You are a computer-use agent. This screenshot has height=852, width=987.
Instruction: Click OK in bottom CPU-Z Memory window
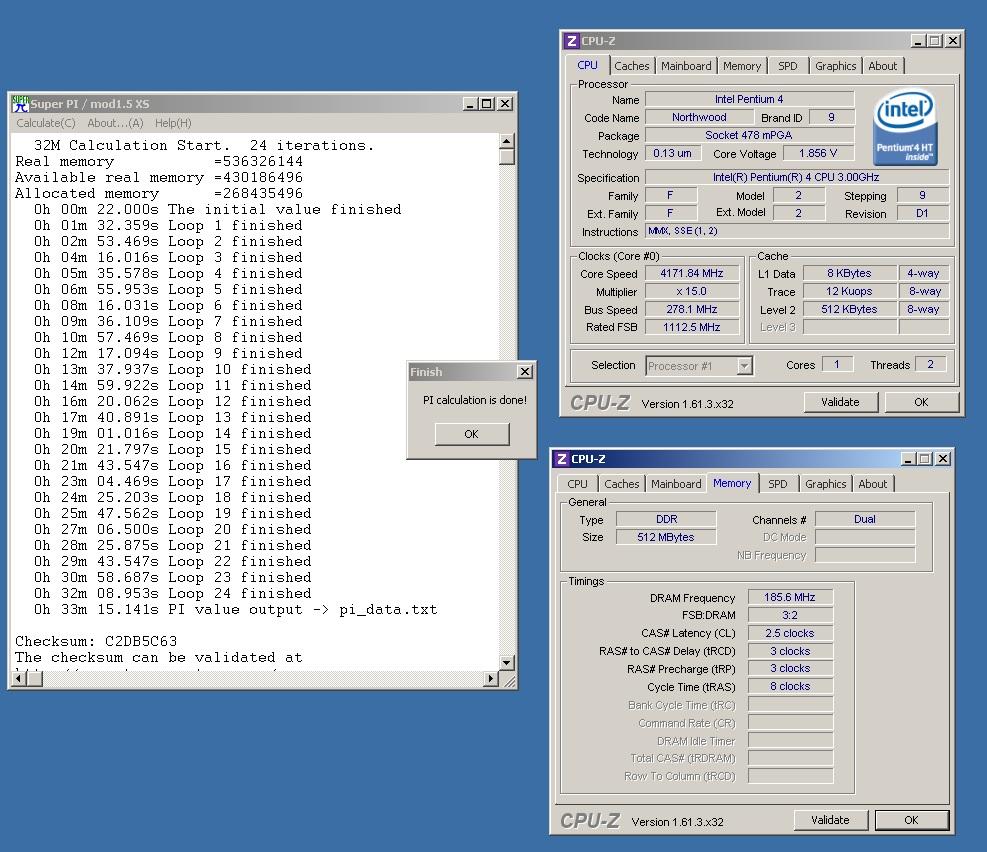pos(911,820)
